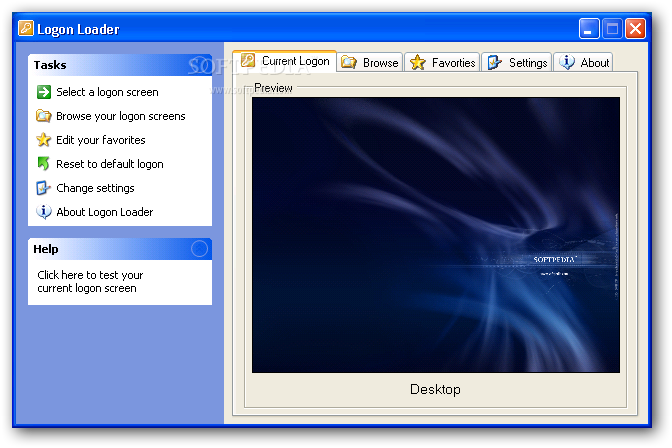Select Edit your favorites link

(x=101, y=140)
